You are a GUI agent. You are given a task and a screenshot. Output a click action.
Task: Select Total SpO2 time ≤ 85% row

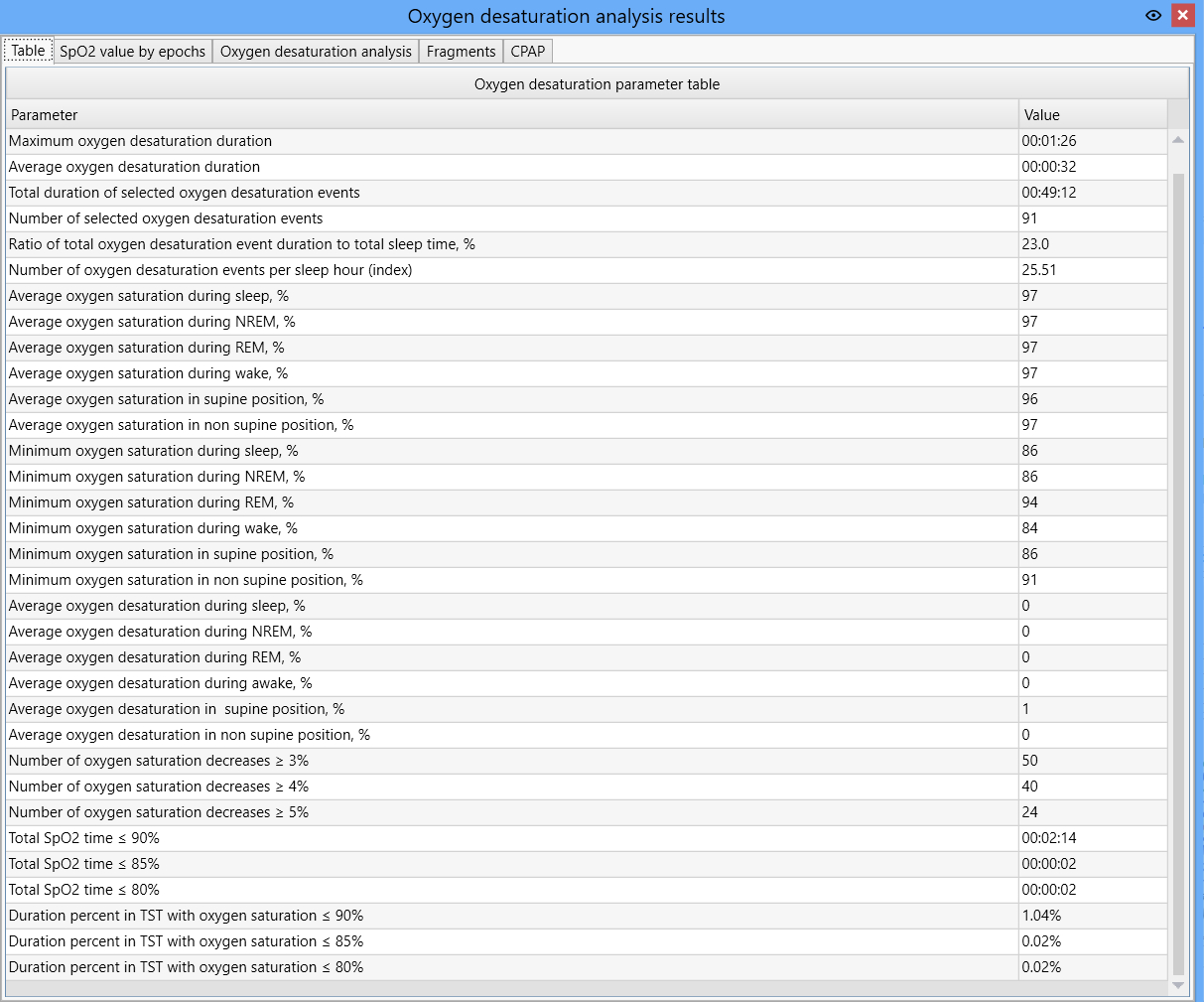[587, 864]
